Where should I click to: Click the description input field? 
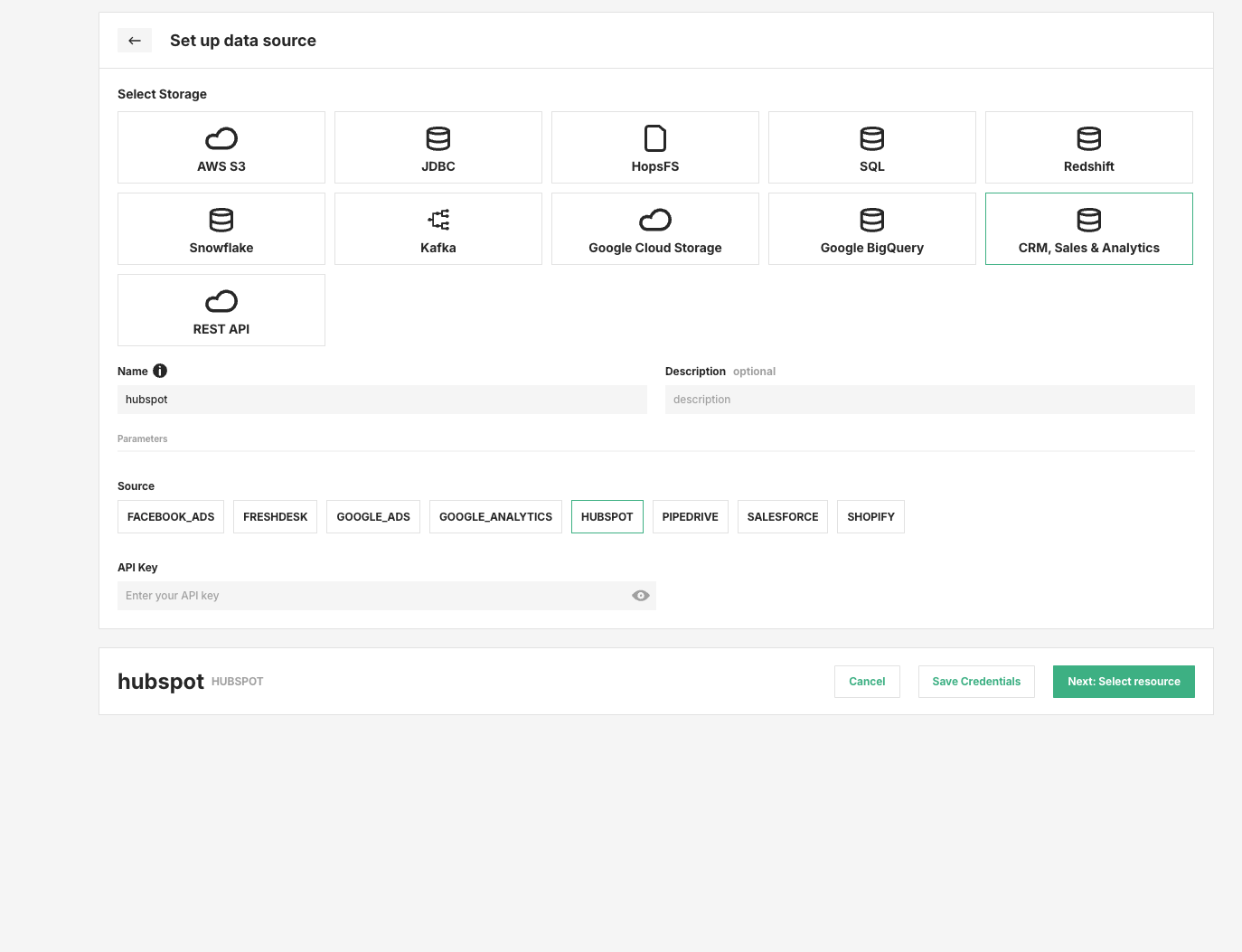[x=929, y=399]
